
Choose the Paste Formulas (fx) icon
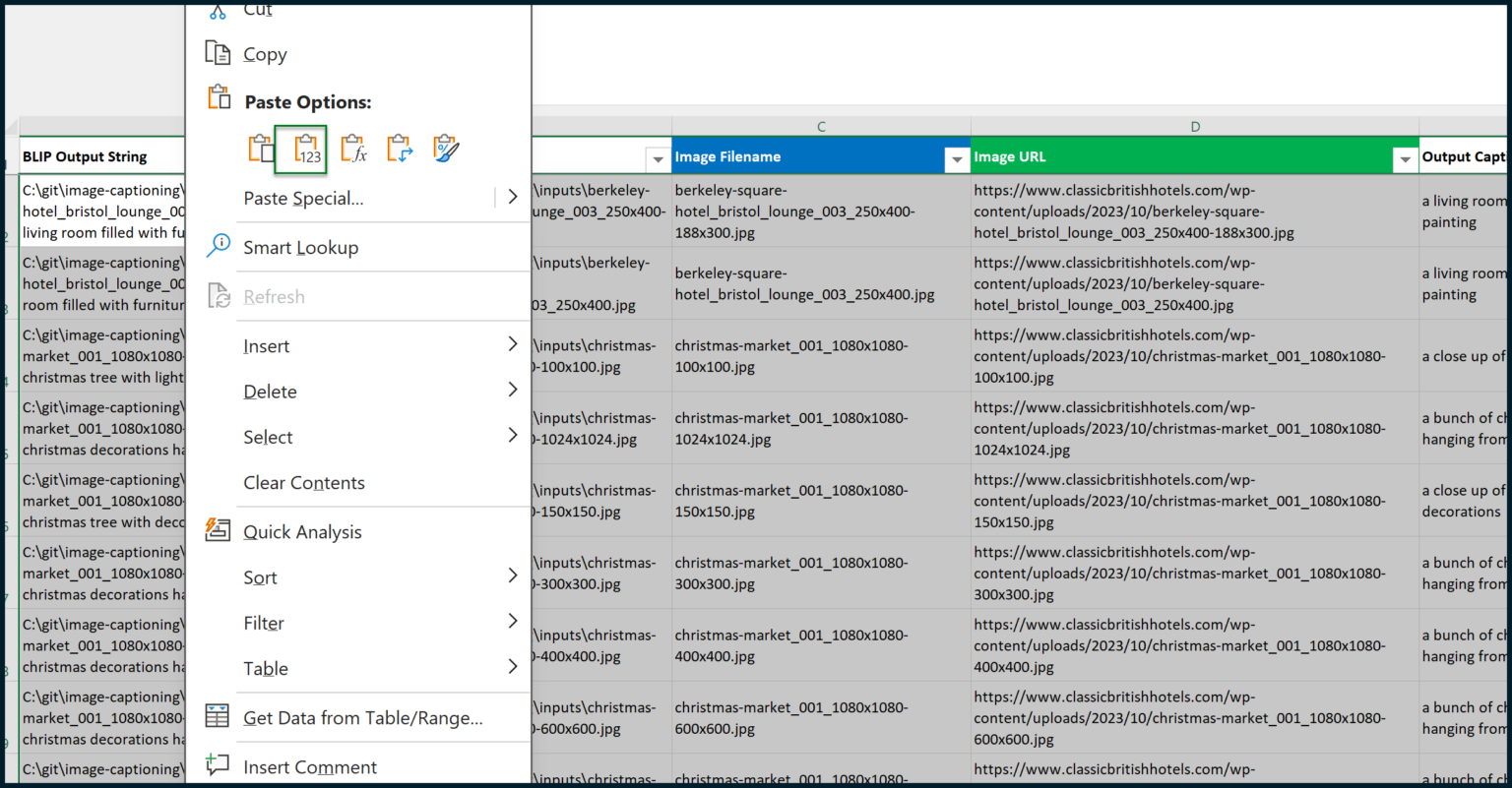coord(353,149)
